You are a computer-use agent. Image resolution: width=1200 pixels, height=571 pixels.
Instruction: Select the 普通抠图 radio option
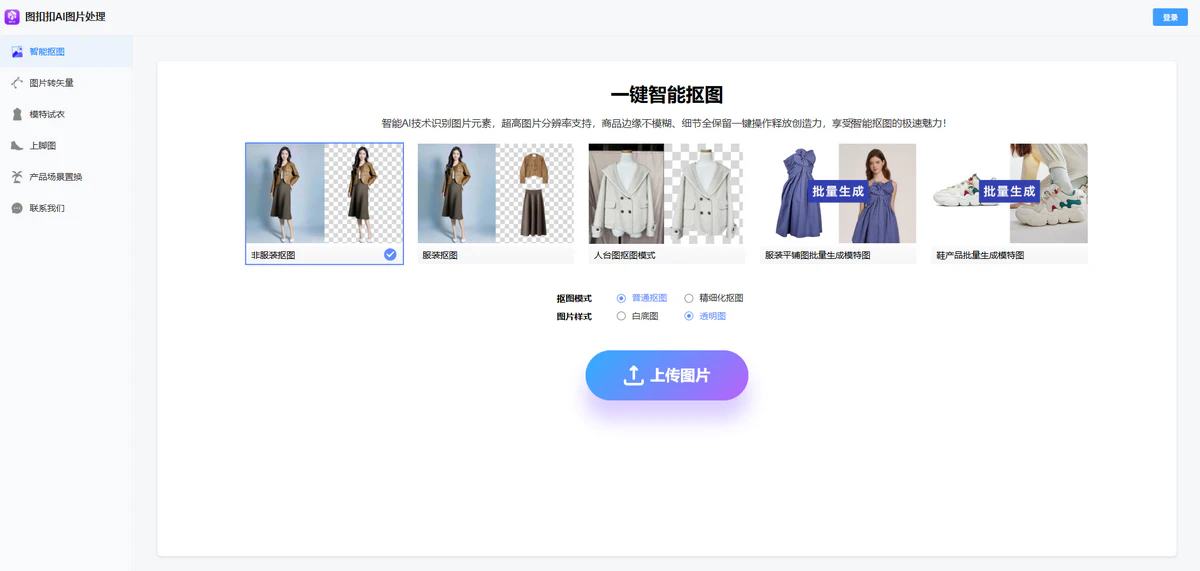click(621, 298)
